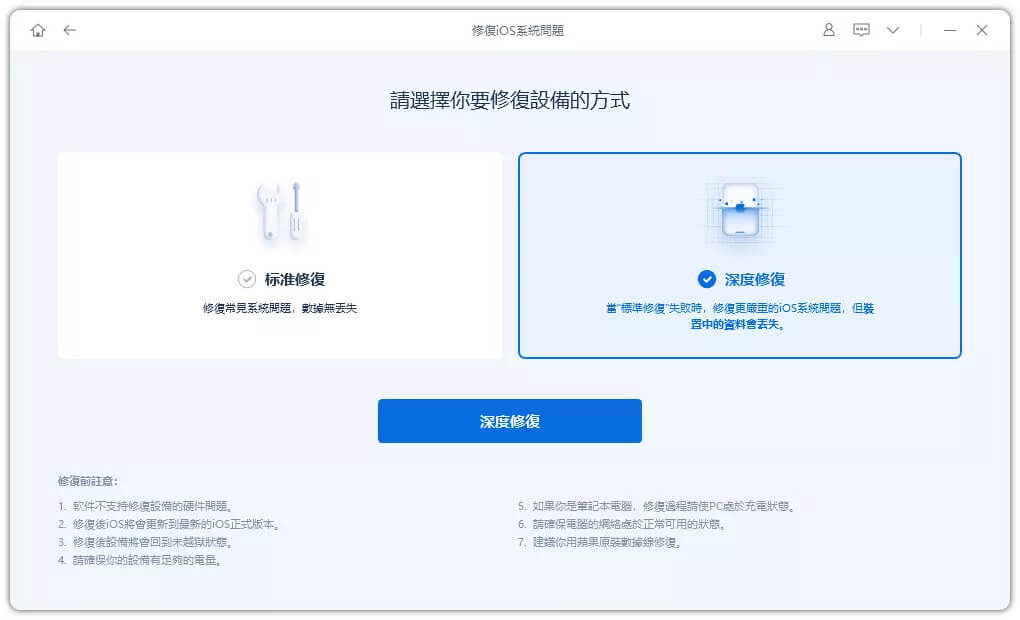Screen dimensions: 1020x620
Task: Click the standard repair description text
Action: click(x=280, y=308)
